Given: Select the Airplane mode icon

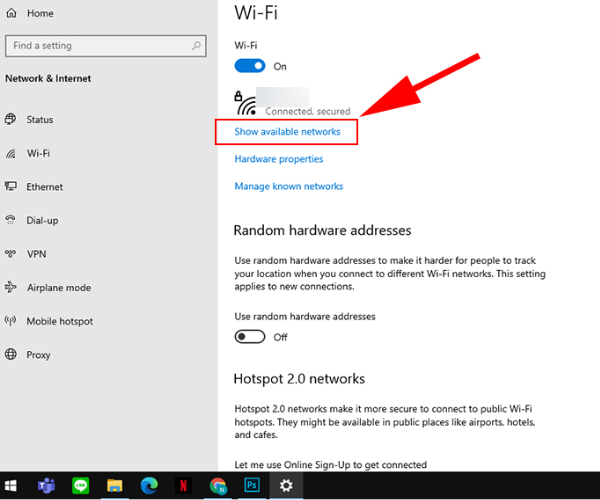Looking at the screenshot, I should coord(10,287).
